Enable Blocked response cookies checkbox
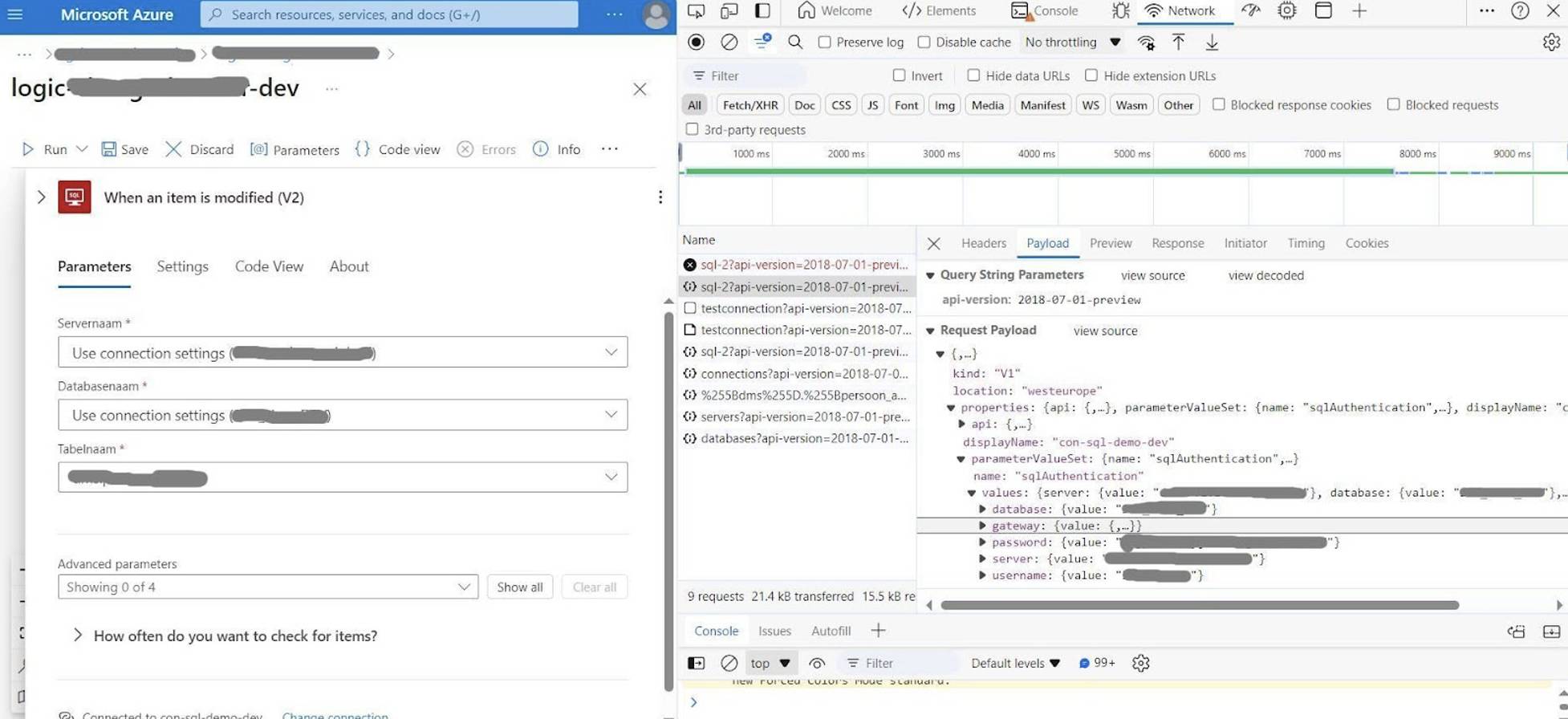This screenshot has width=1568, height=719. coord(1218,104)
